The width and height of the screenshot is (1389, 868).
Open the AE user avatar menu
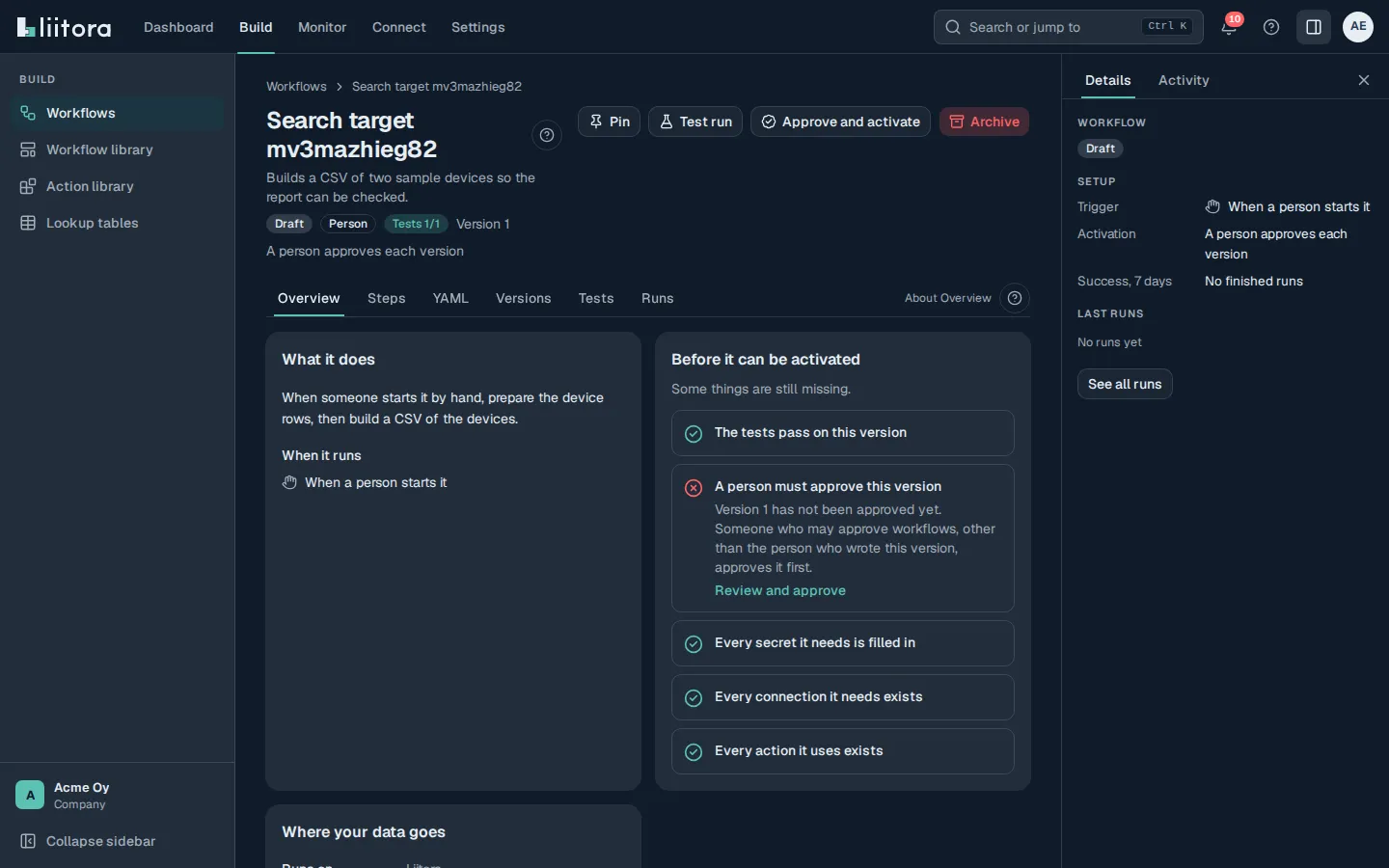pyautogui.click(x=1358, y=27)
